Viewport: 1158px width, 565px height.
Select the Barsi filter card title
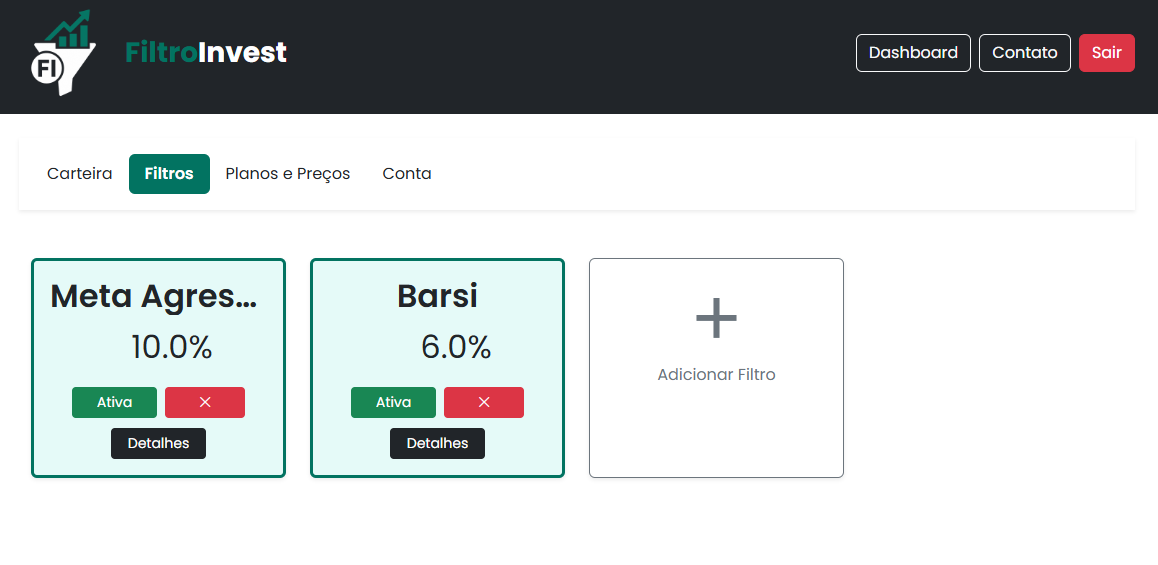437,296
